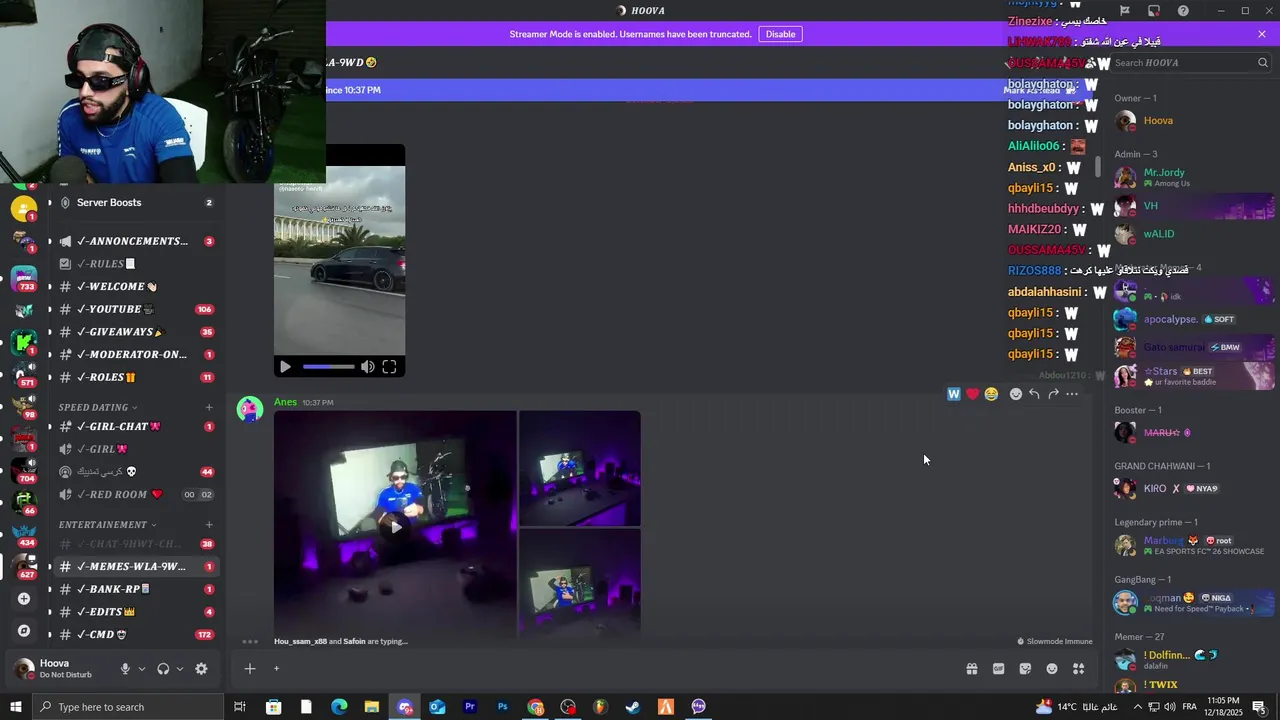Screen dimensions: 1280x720
Task: Open user settings gear next to Hoova
Action: pyautogui.click(x=201, y=669)
